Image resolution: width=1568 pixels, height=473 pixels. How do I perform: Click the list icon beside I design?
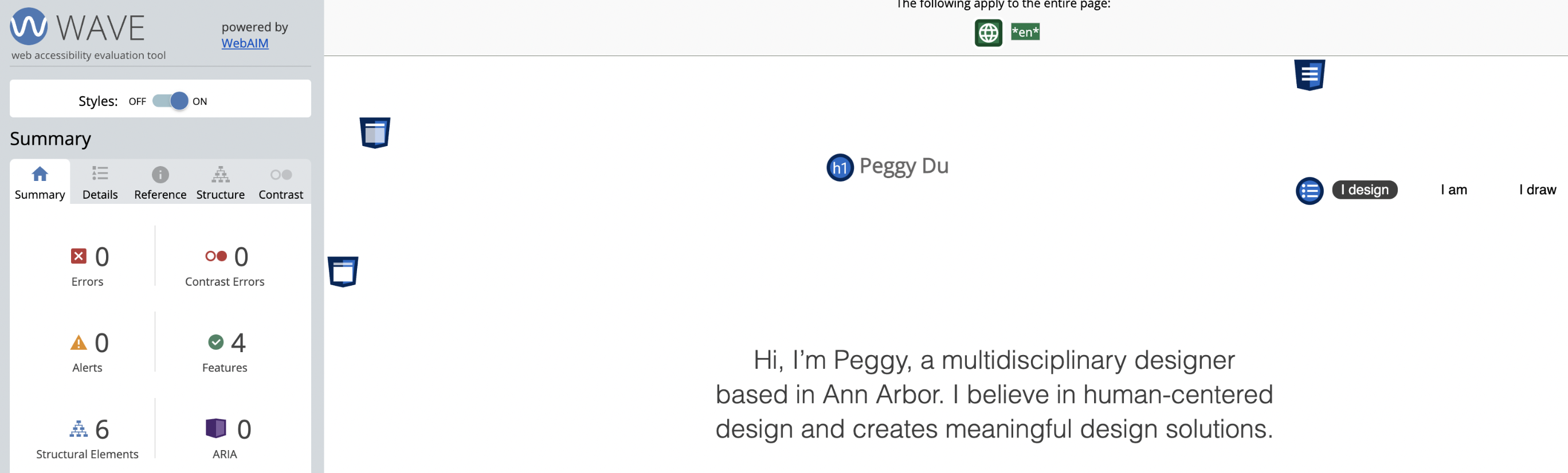coord(1310,191)
